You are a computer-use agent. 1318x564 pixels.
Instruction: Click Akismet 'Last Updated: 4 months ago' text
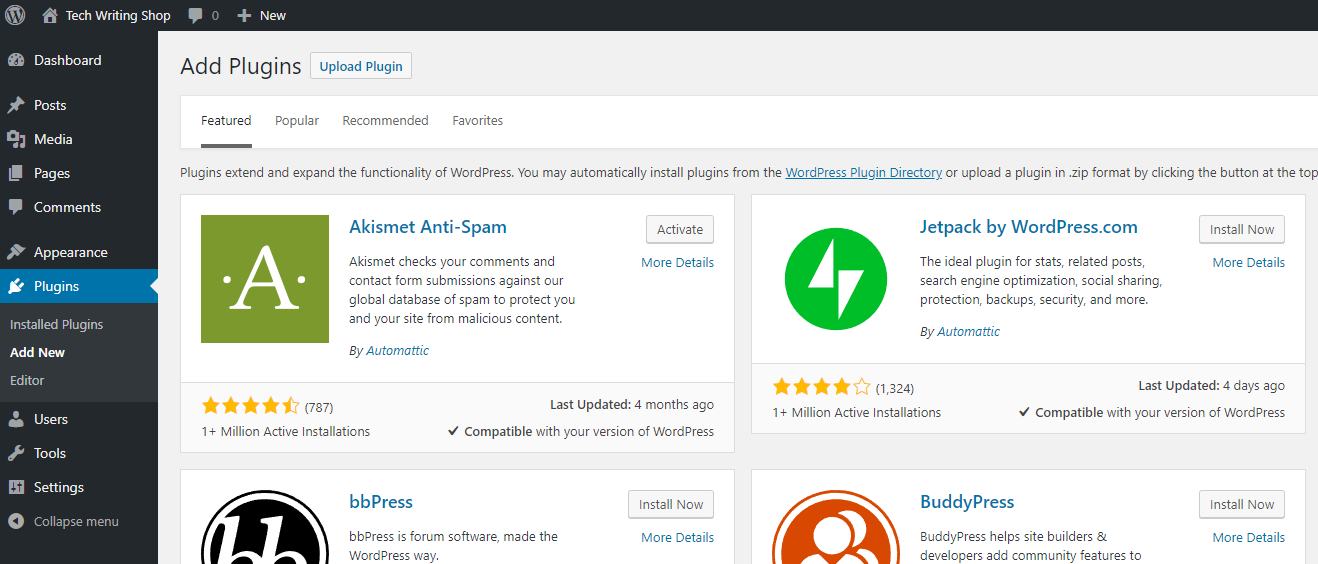pyautogui.click(x=632, y=405)
